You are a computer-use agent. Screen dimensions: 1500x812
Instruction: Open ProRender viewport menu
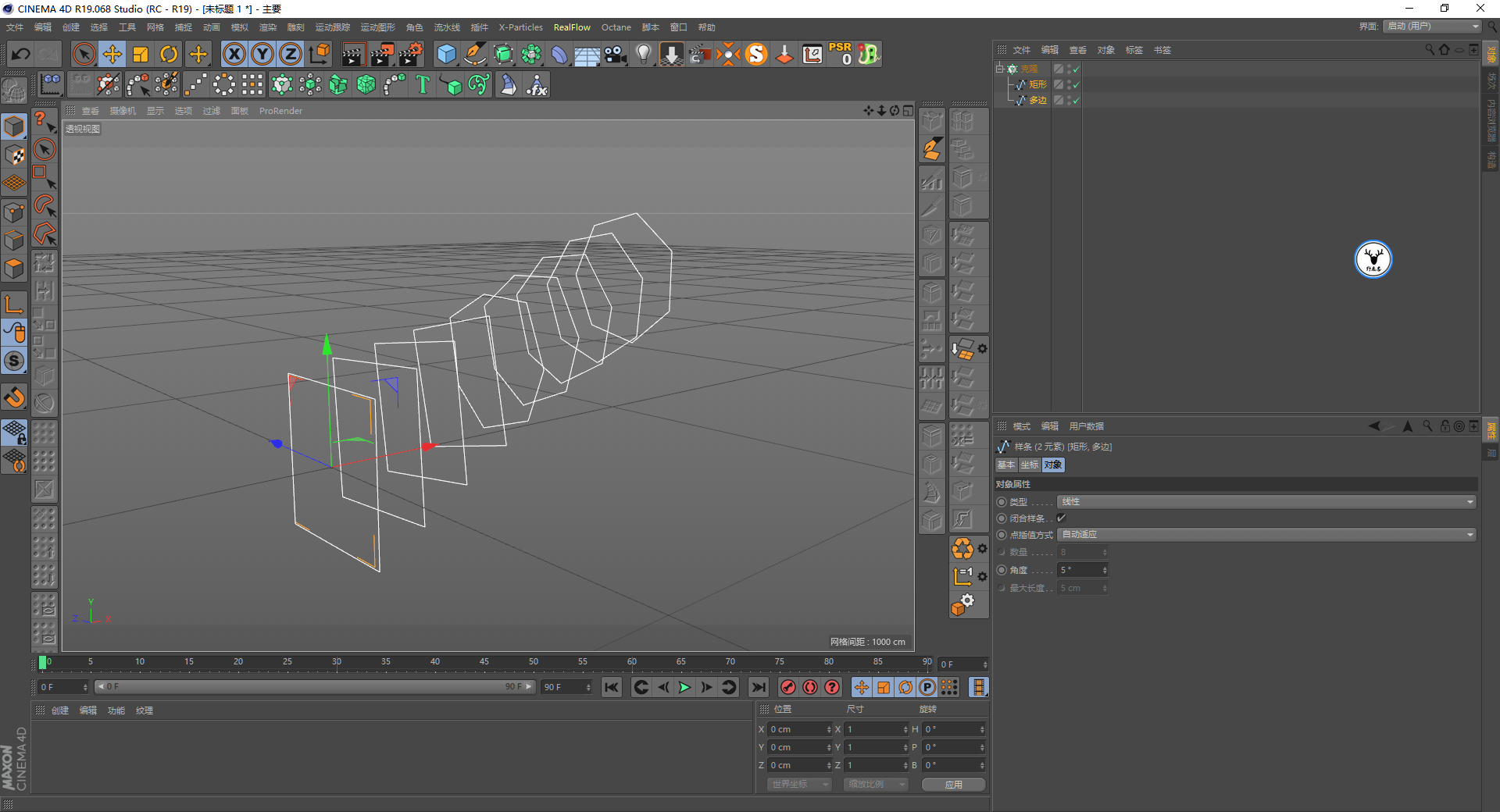point(280,111)
